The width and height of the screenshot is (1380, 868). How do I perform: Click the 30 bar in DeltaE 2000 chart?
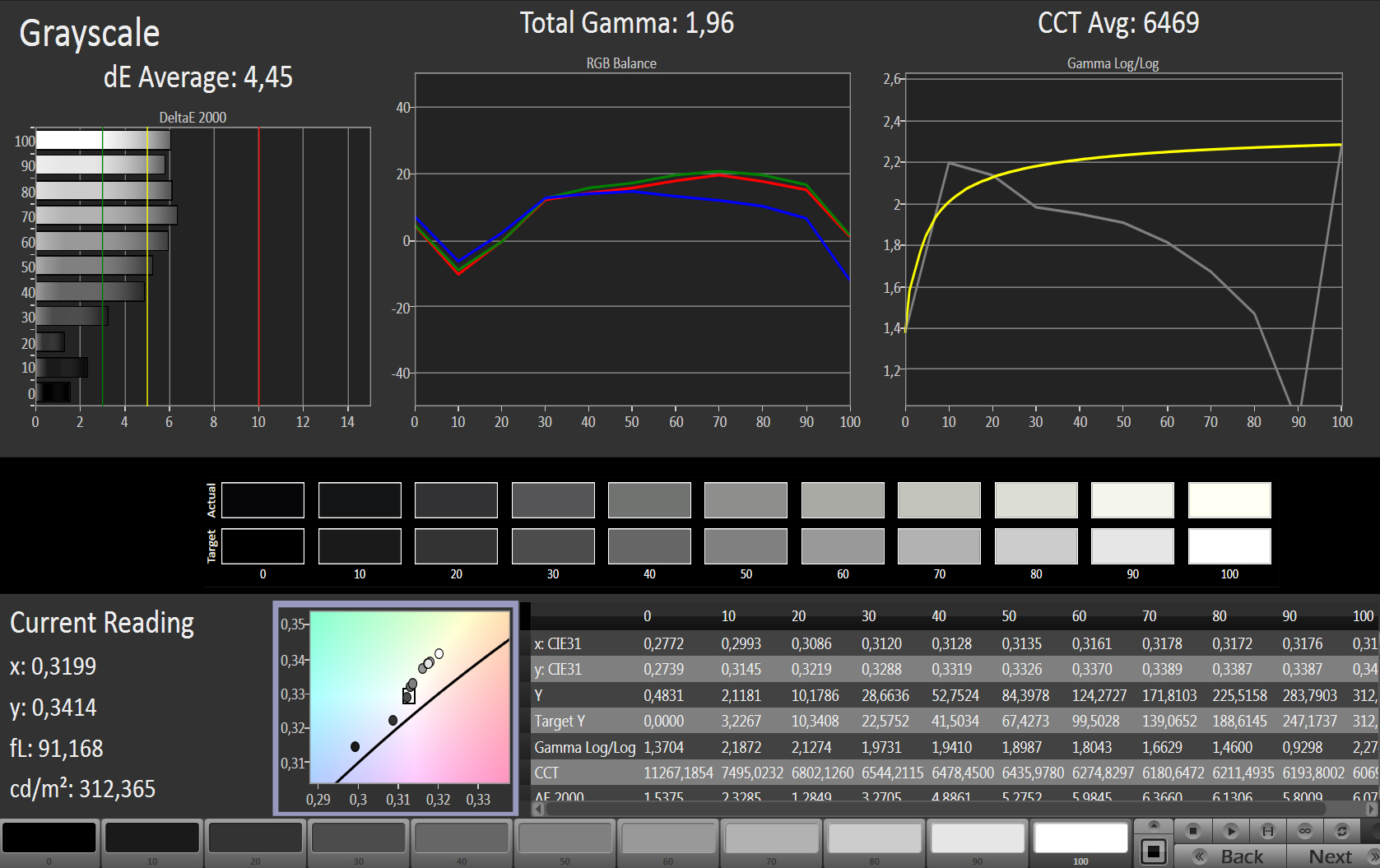tap(72, 316)
